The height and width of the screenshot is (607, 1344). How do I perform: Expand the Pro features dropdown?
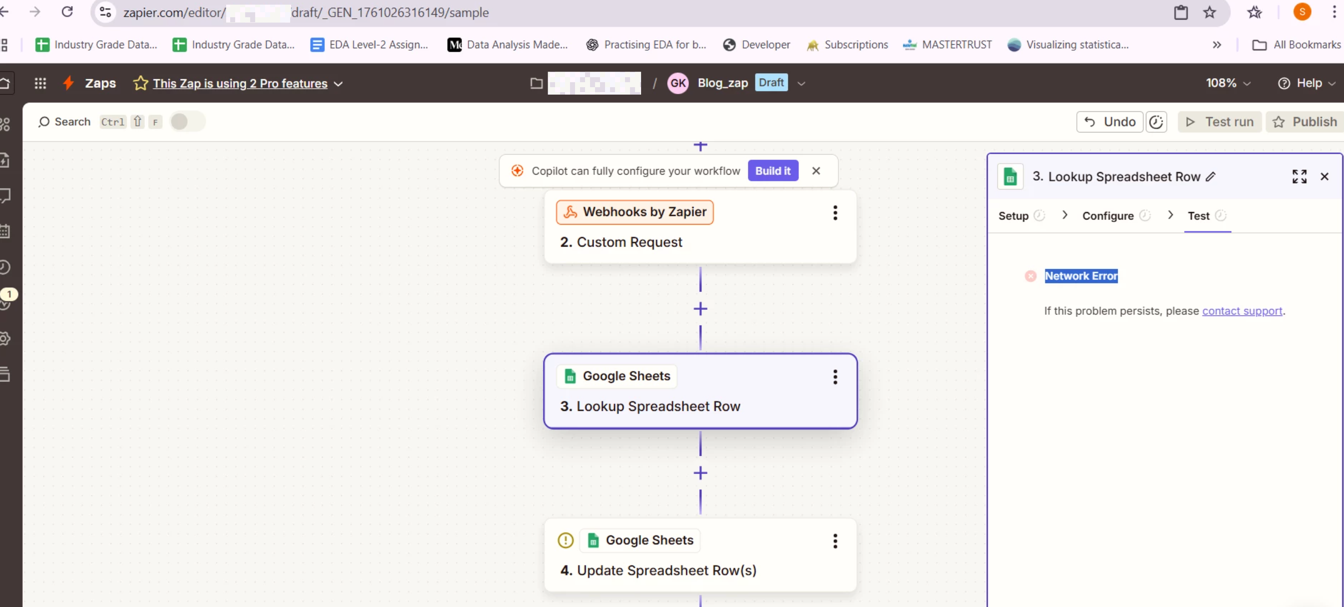(x=338, y=84)
